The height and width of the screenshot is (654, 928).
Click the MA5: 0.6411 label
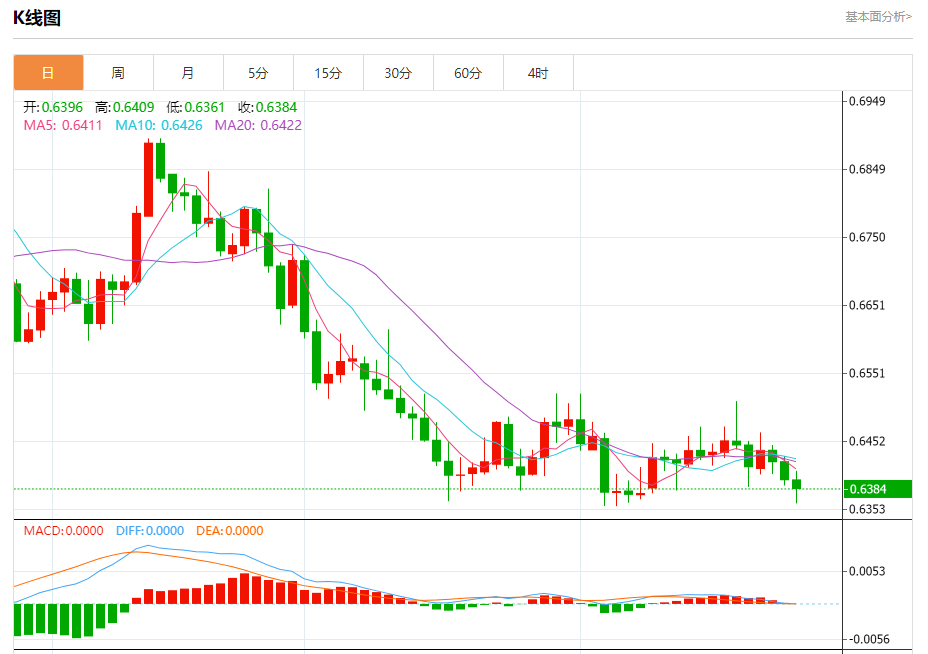pos(63,125)
